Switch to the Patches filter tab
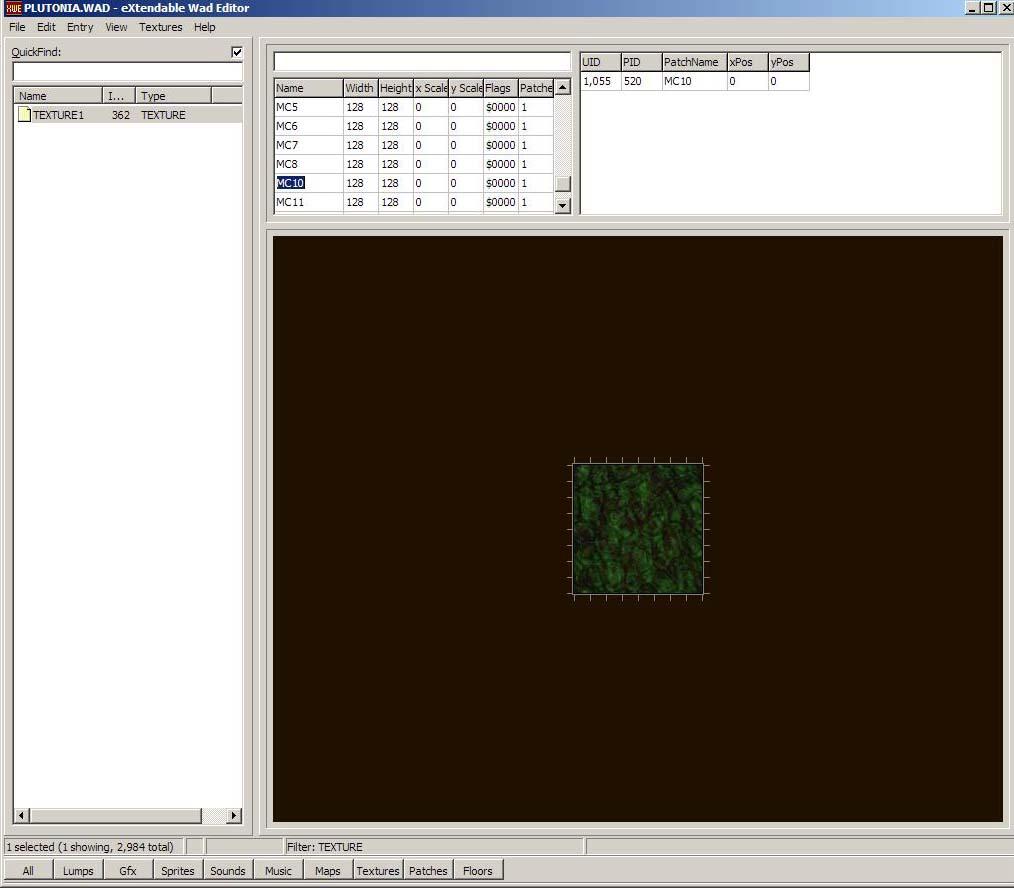 click(x=428, y=871)
